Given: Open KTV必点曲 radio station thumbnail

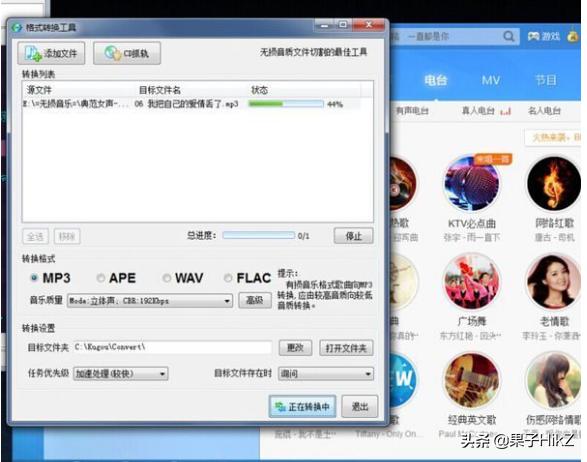Looking at the screenshot, I should (x=472, y=183).
